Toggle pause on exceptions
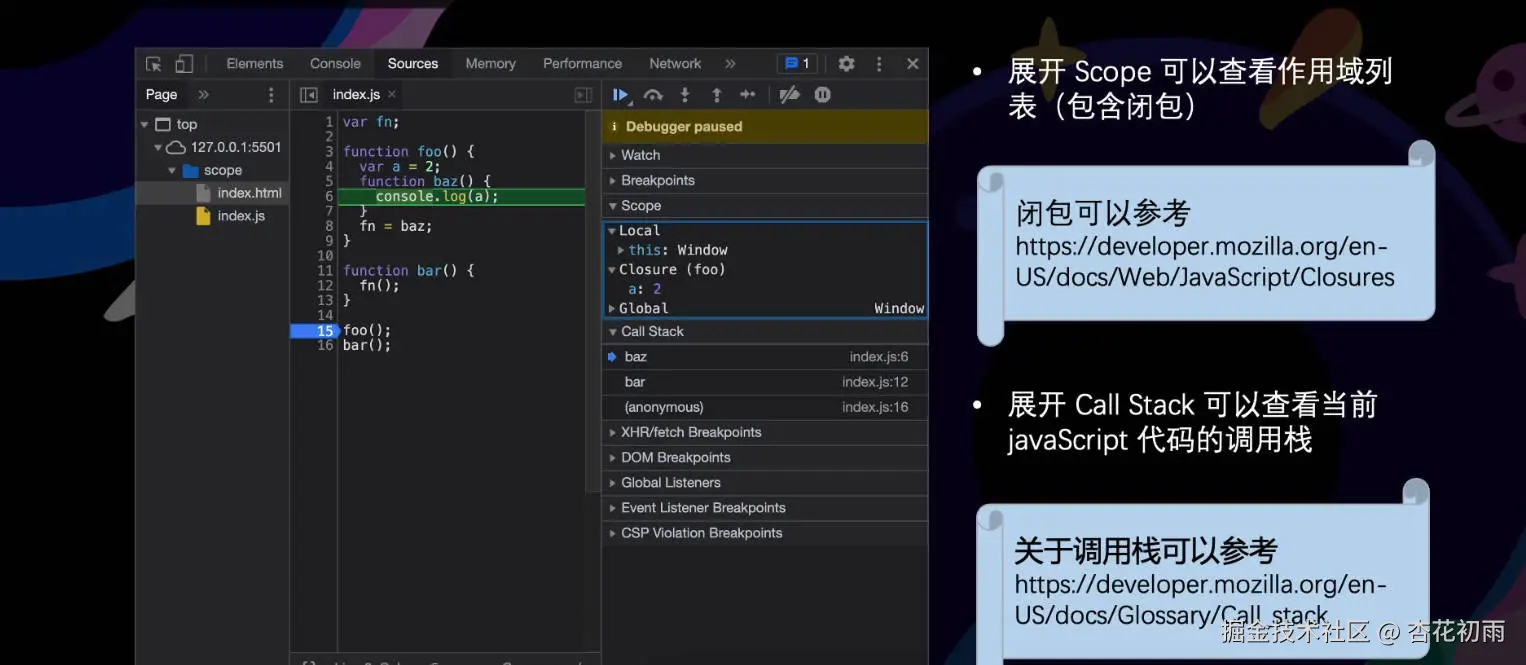The height and width of the screenshot is (665, 1526). [822, 94]
